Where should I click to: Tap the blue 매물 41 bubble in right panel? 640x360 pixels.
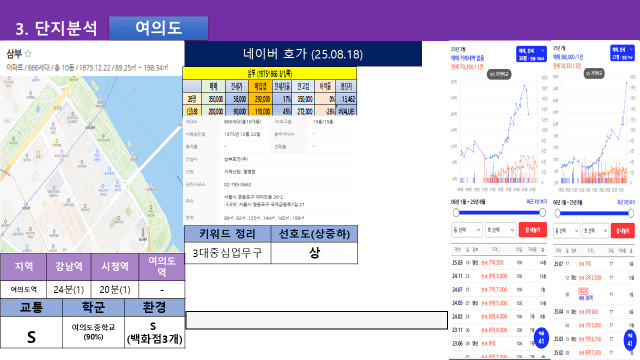(631, 340)
